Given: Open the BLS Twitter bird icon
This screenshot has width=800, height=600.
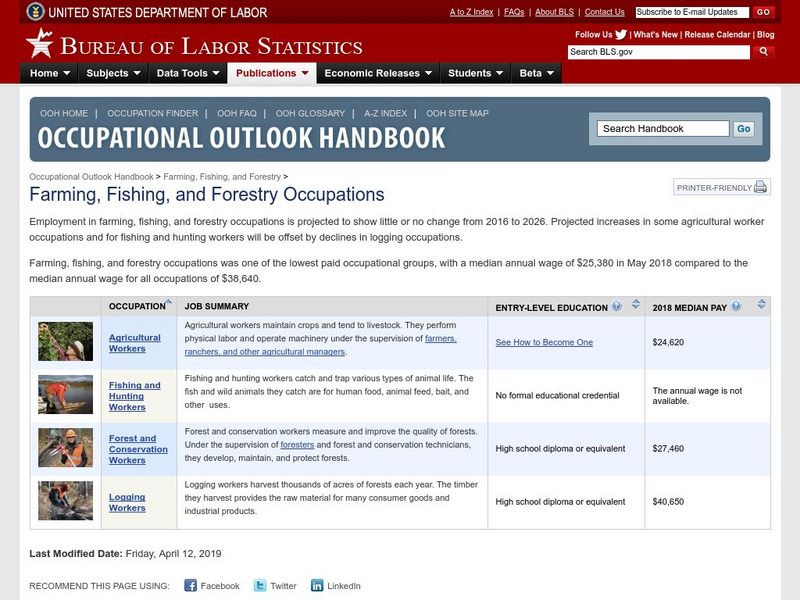Looking at the screenshot, I should tap(621, 35).
